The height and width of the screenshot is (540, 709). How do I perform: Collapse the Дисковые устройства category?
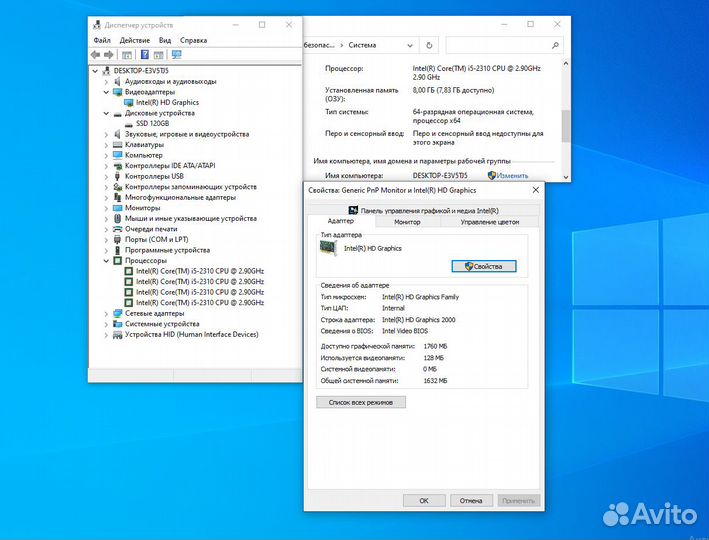[x=106, y=114]
